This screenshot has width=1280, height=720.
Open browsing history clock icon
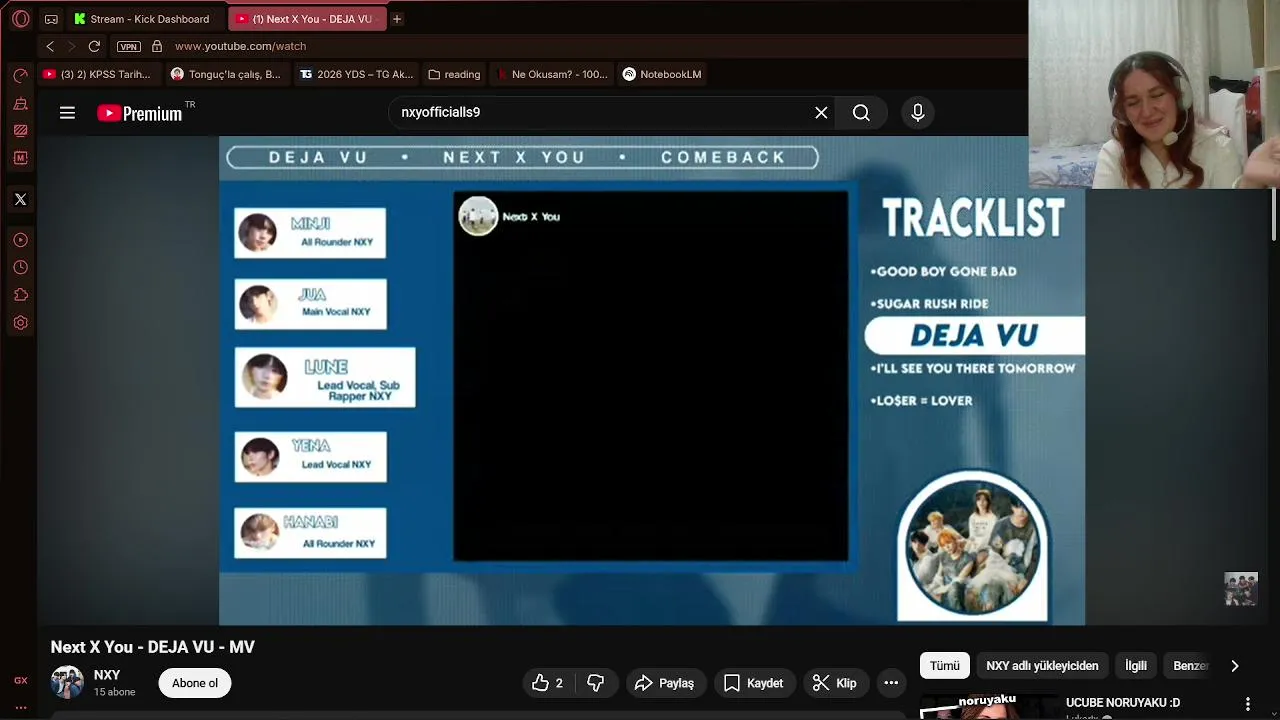(x=20, y=268)
